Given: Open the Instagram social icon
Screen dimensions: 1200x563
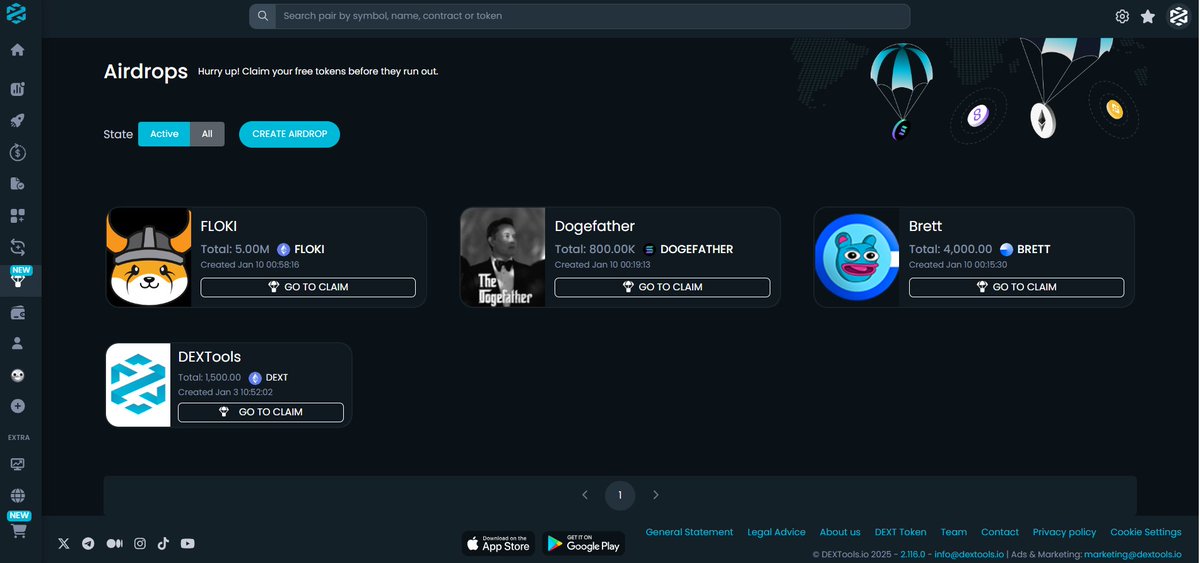Looking at the screenshot, I should [x=140, y=543].
